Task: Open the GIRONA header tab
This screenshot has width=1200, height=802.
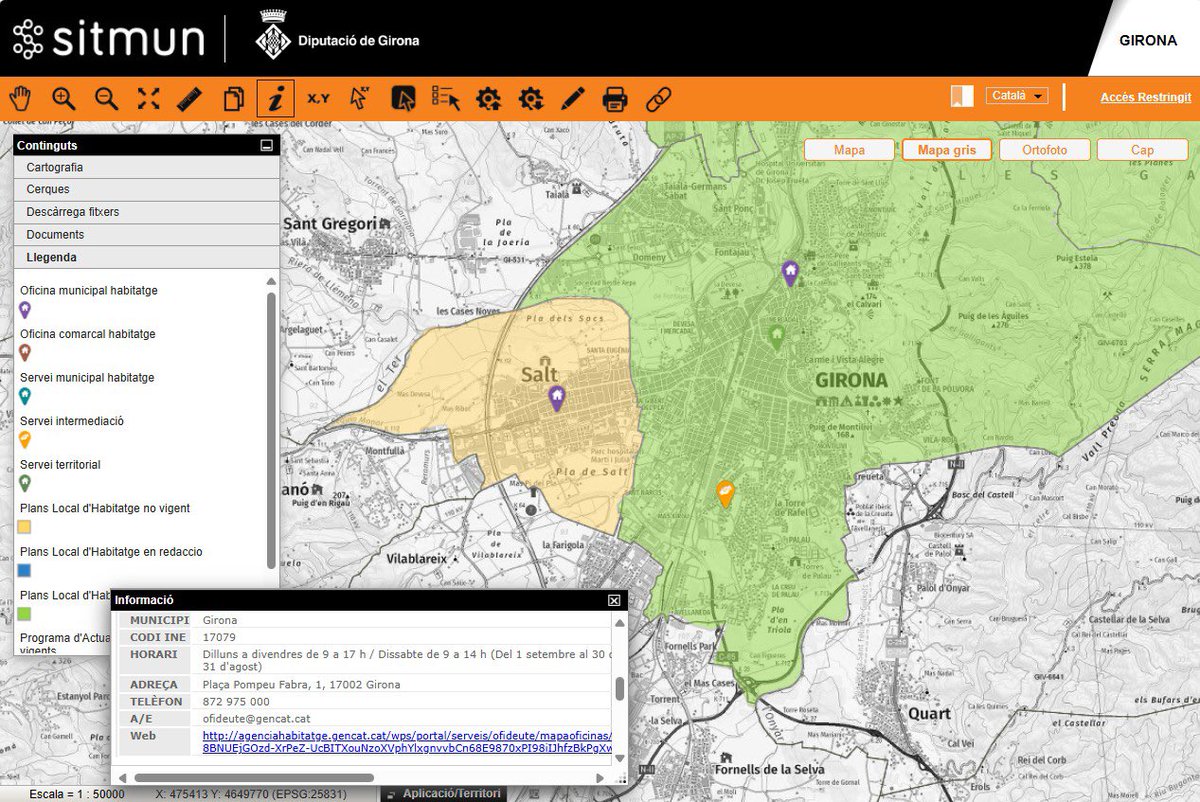Action: 1148,41
